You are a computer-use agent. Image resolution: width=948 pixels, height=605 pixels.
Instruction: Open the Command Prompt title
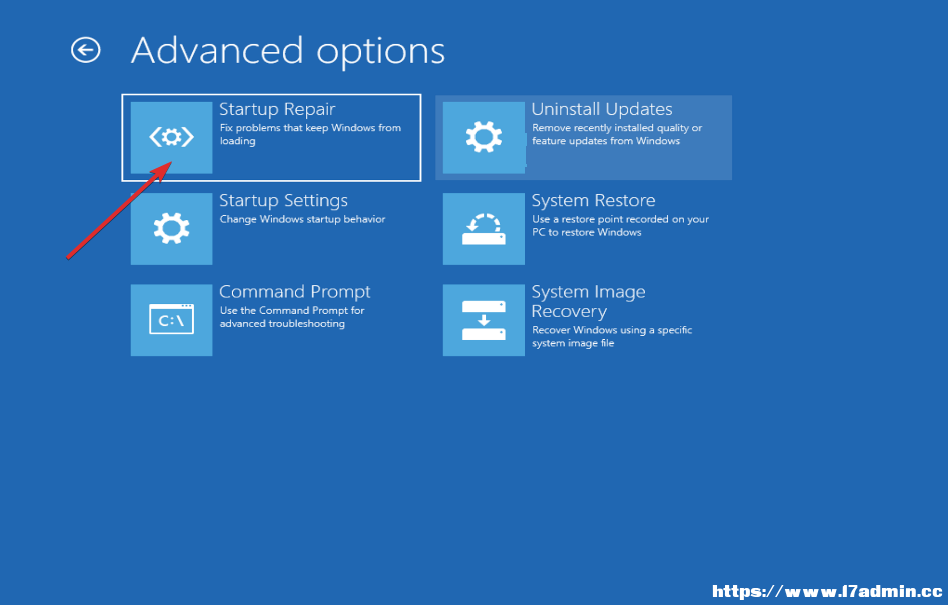(x=294, y=292)
